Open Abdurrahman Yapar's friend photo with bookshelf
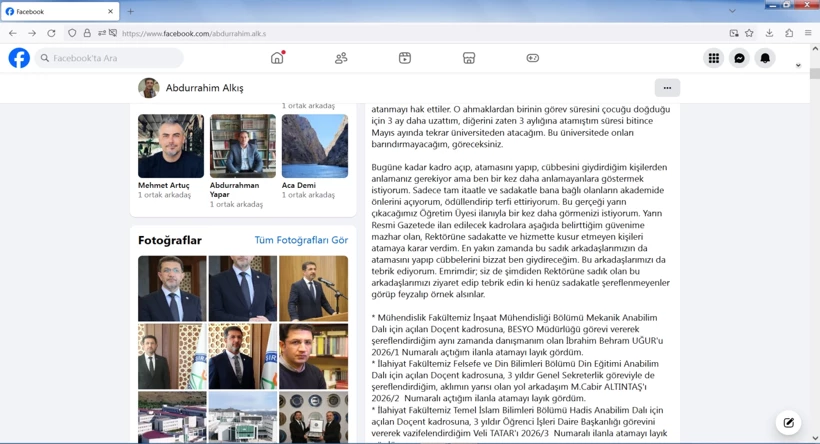This screenshot has width=820, height=444. tap(243, 146)
